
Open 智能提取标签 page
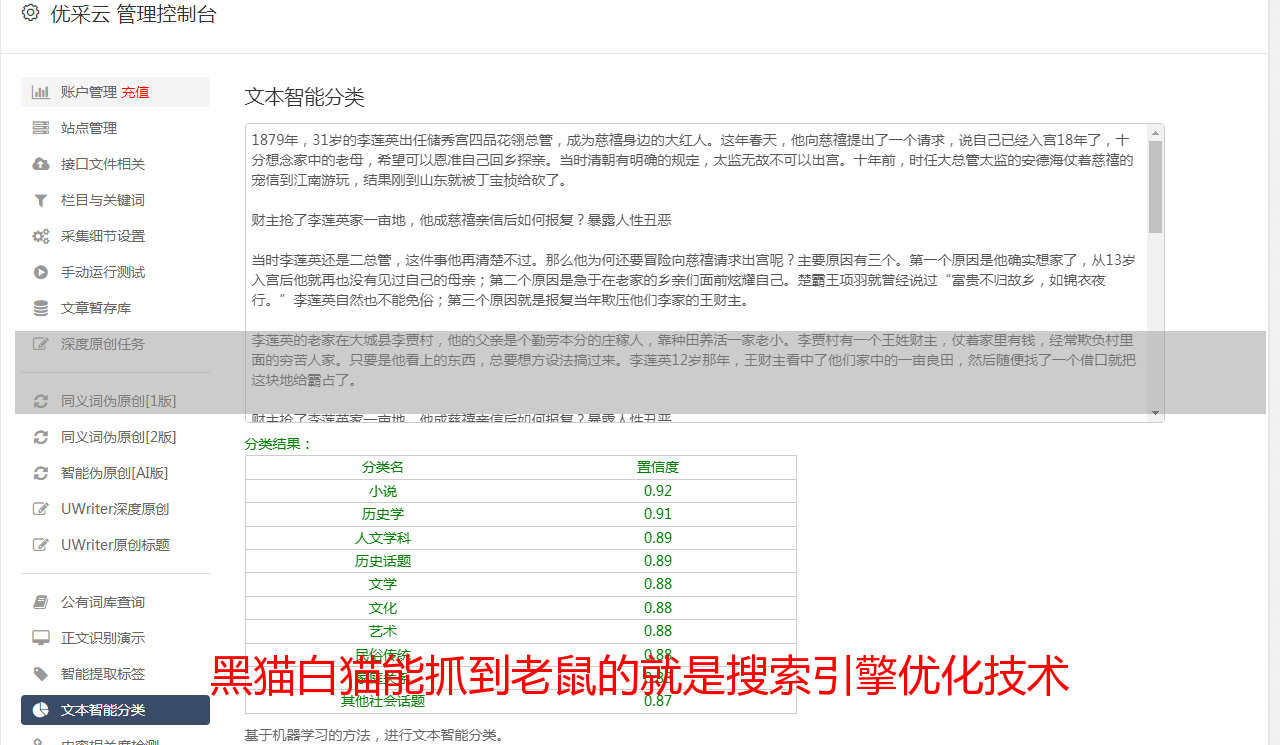pyautogui.click(x=115, y=674)
